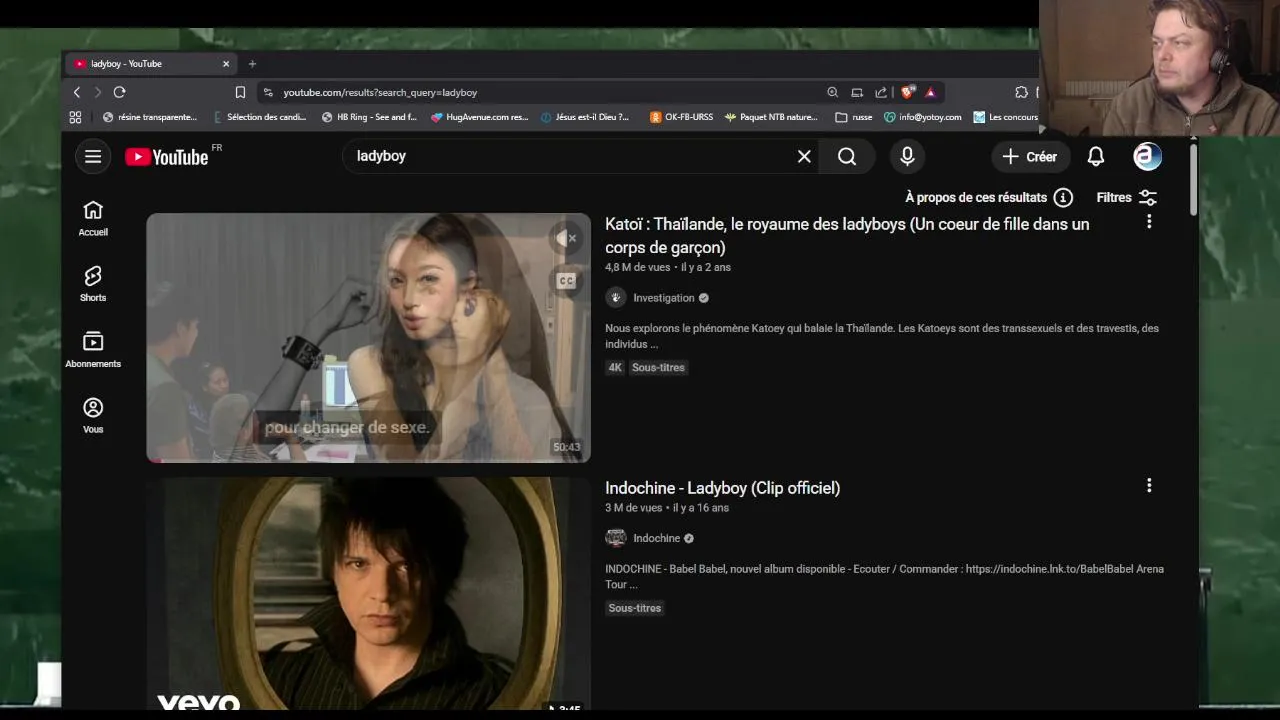Click the Sous-titres badge under Indochine
Screen dimensions: 1280x720
click(x=635, y=608)
